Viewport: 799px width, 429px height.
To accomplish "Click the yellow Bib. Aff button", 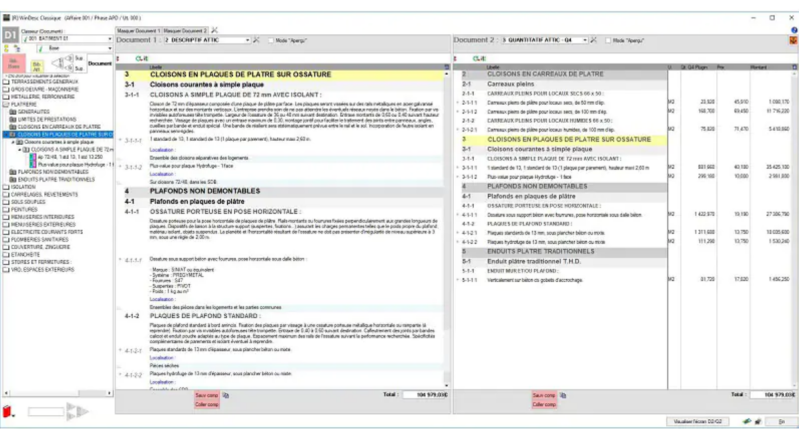I will [x=37, y=66].
